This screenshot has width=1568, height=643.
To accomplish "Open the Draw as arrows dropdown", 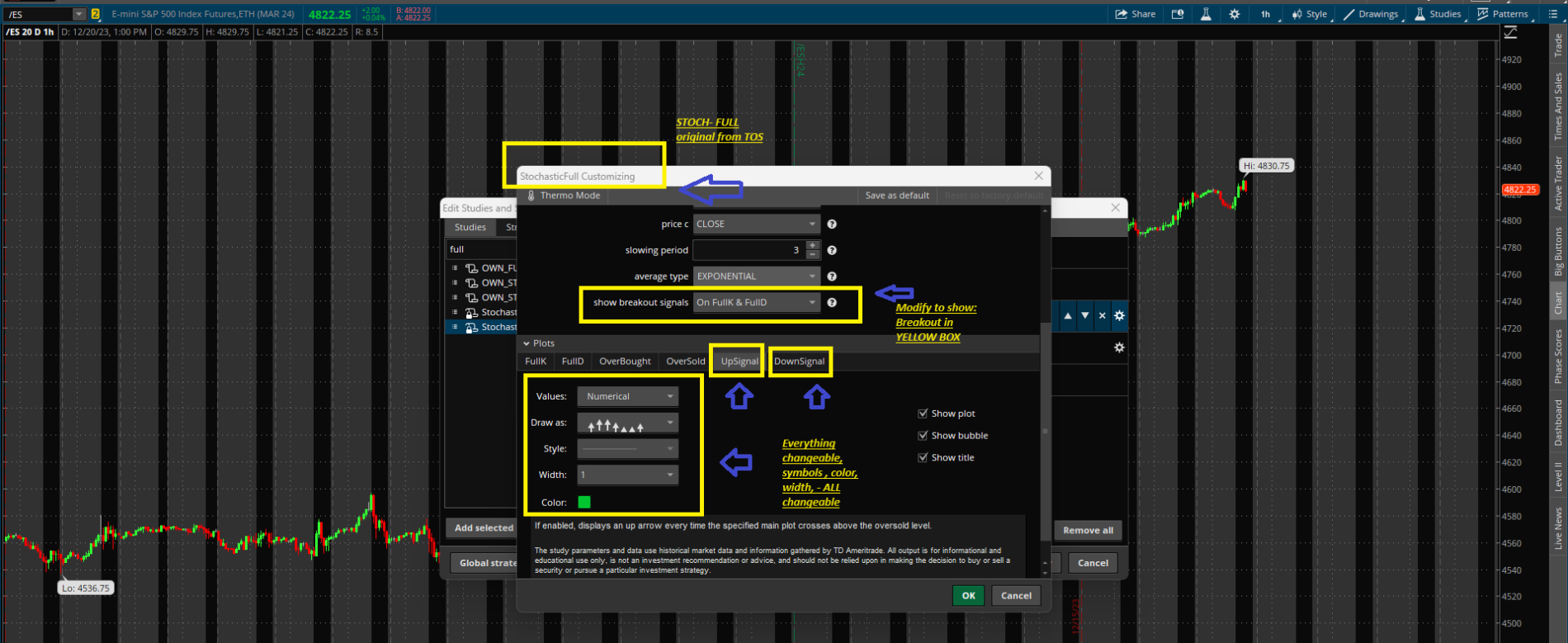I will coord(627,423).
